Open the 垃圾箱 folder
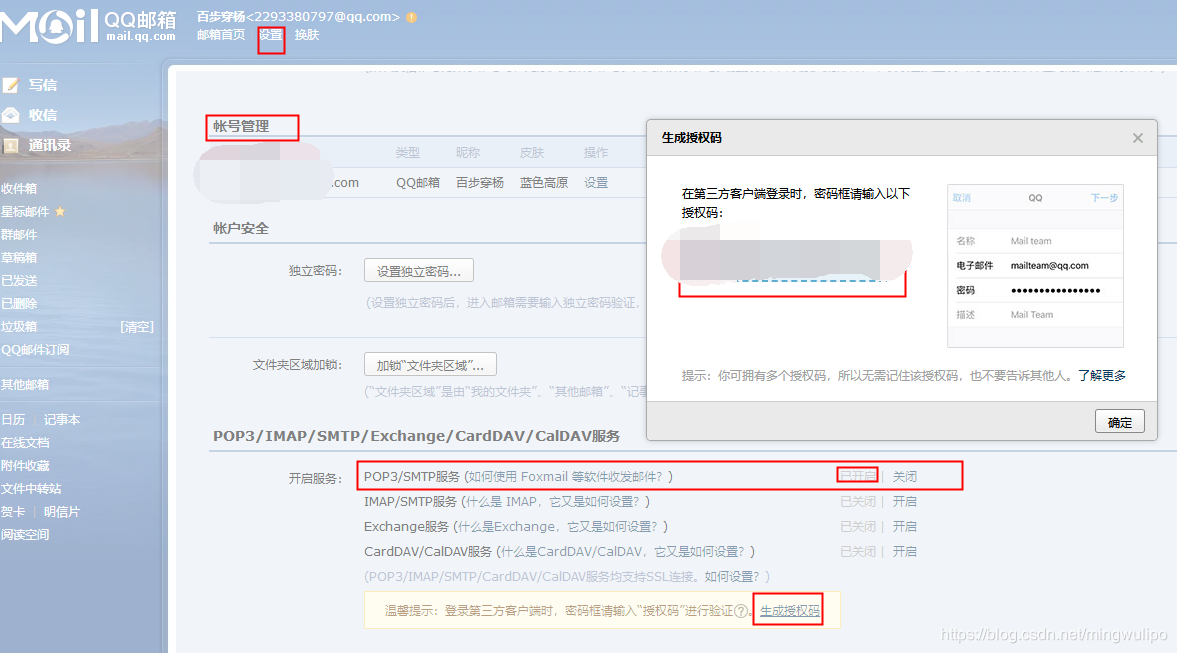The image size is (1177, 653). pyautogui.click(x=19, y=326)
